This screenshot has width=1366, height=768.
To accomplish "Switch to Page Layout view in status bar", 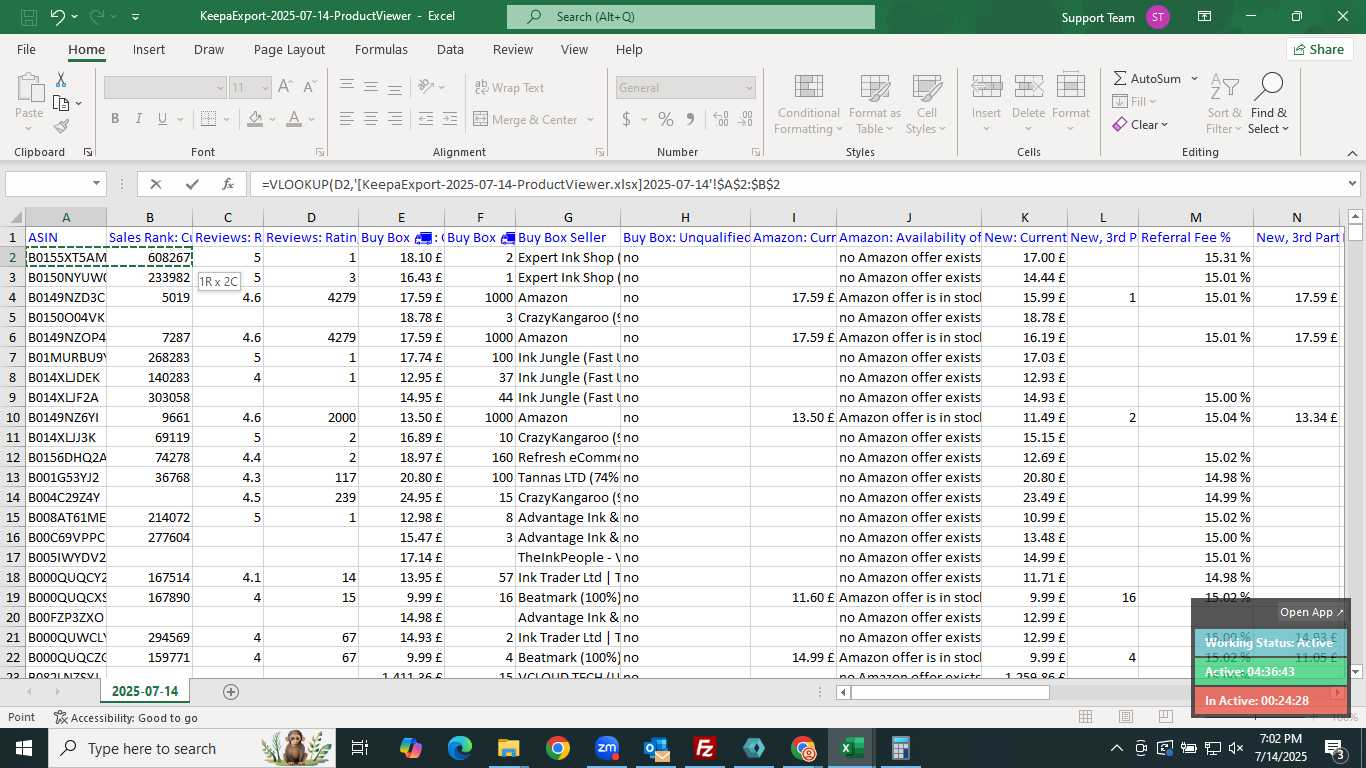I will (x=1125, y=717).
